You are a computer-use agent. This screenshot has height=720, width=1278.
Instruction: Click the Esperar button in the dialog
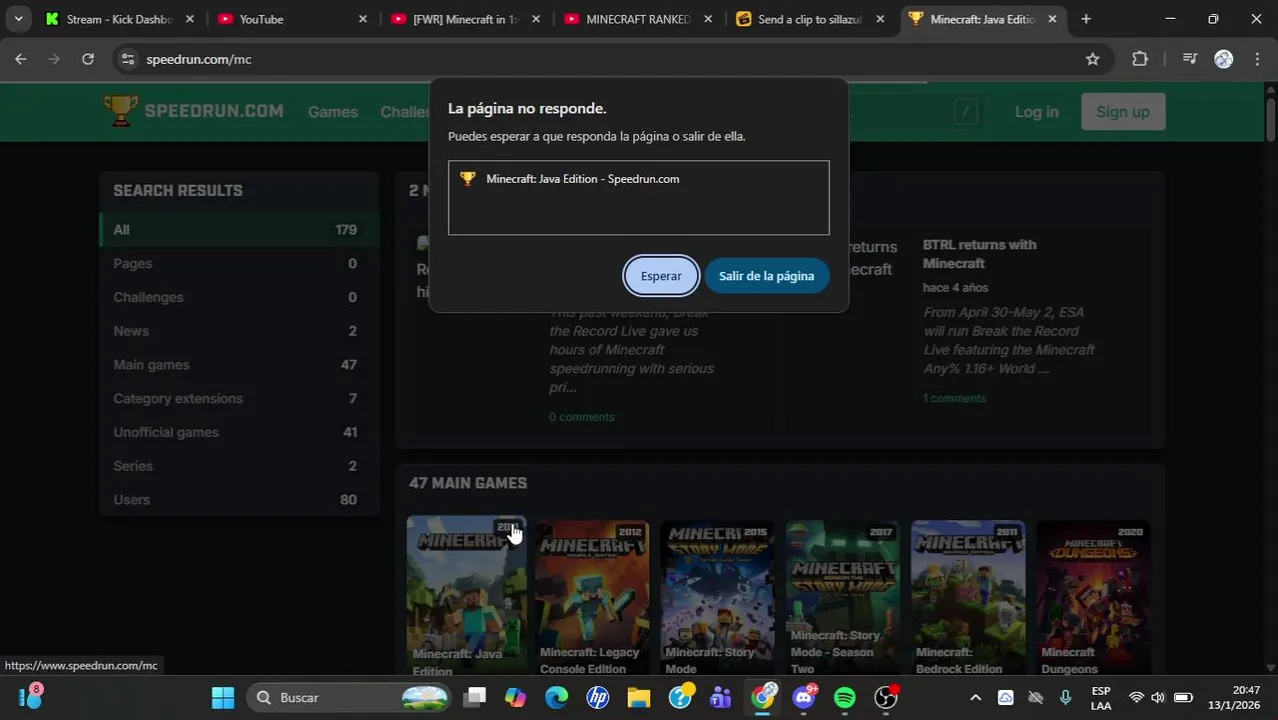pyautogui.click(x=661, y=276)
